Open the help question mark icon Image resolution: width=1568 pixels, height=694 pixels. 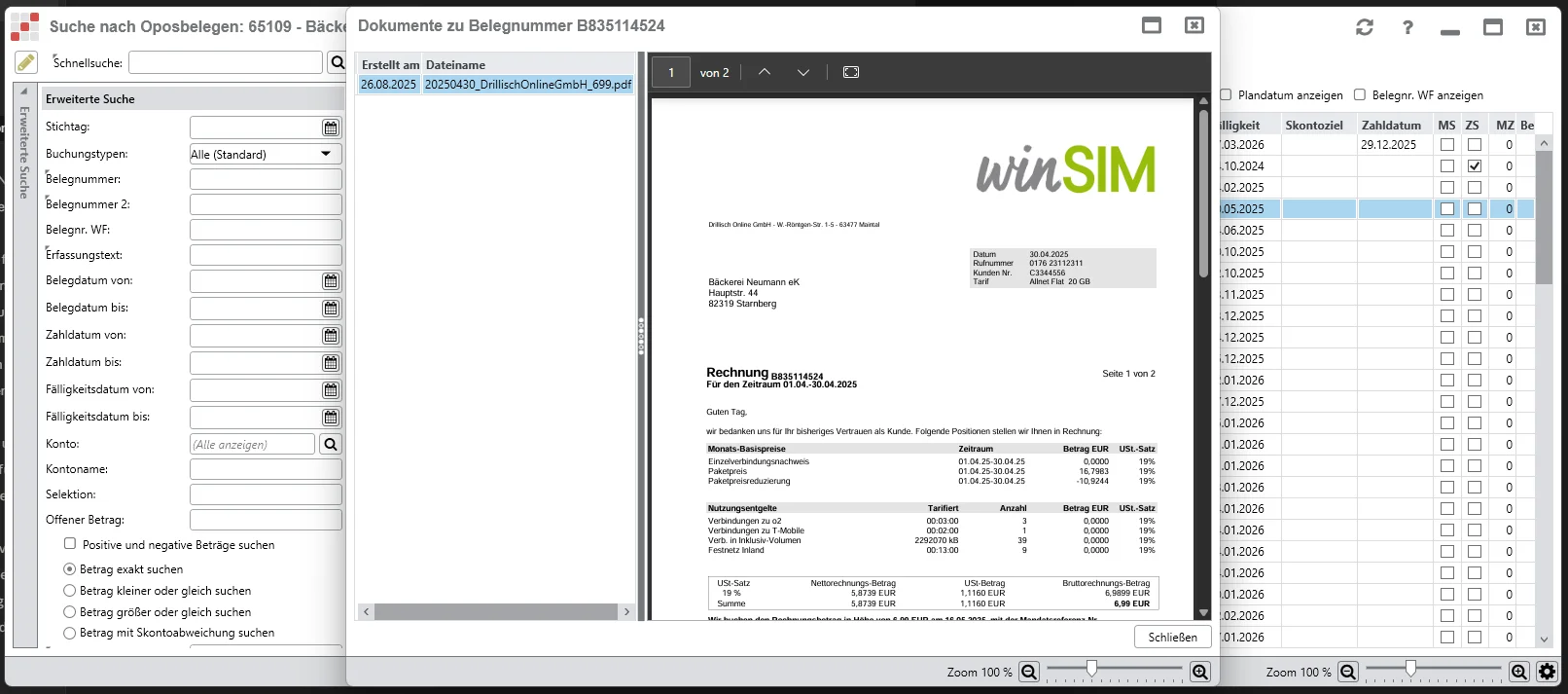(x=1408, y=27)
